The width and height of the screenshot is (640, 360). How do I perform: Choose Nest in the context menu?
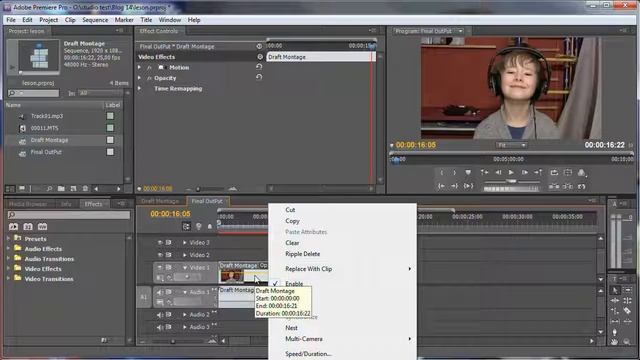(x=291, y=328)
